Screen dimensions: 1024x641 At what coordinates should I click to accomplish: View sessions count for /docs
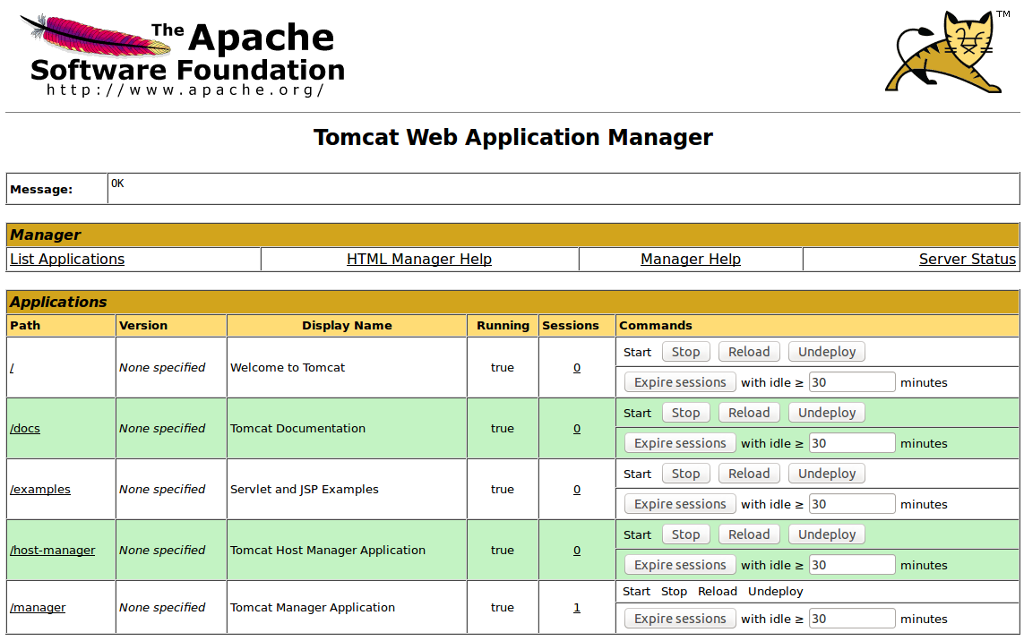577,429
